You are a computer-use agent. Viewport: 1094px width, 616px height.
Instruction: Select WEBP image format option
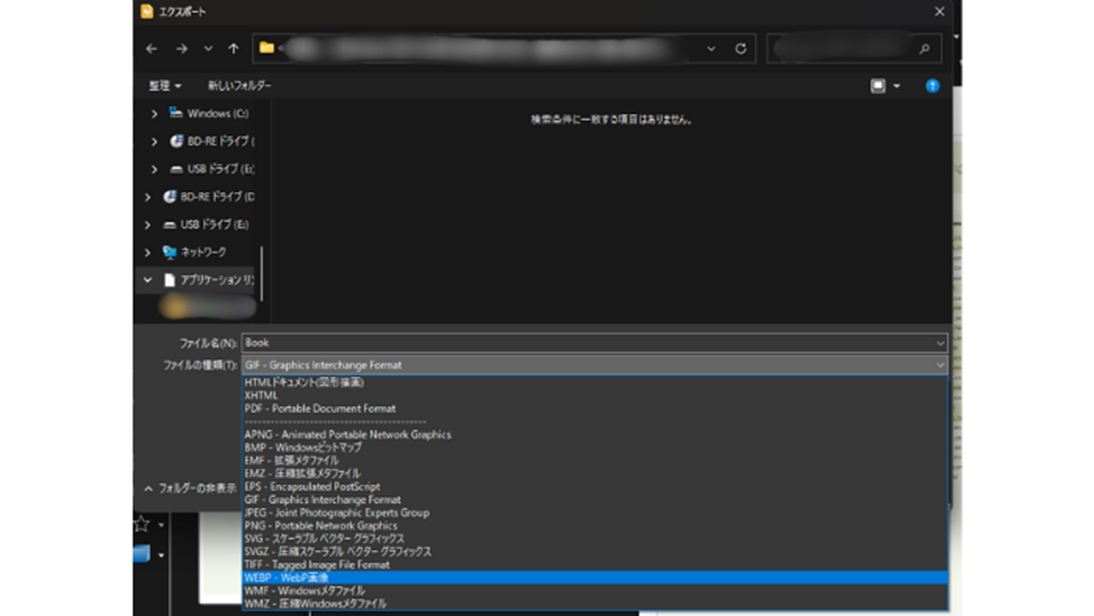click(286, 578)
